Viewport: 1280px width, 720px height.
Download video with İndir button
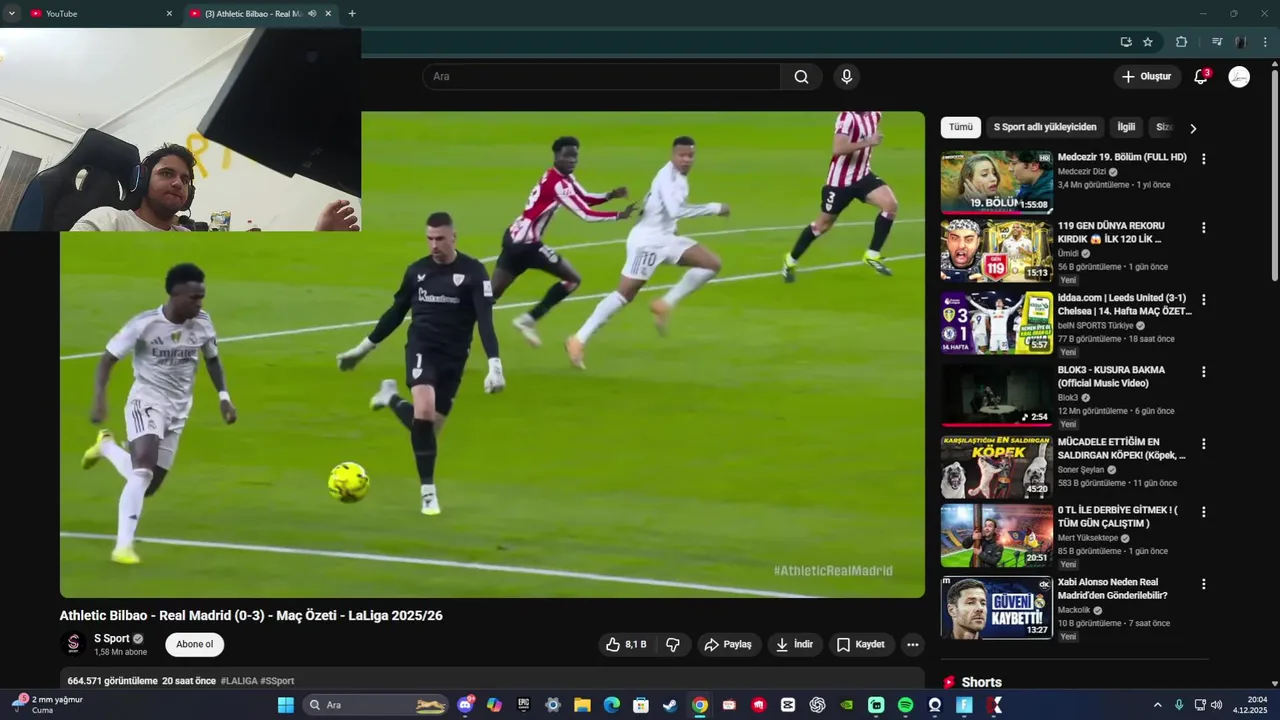[795, 645]
